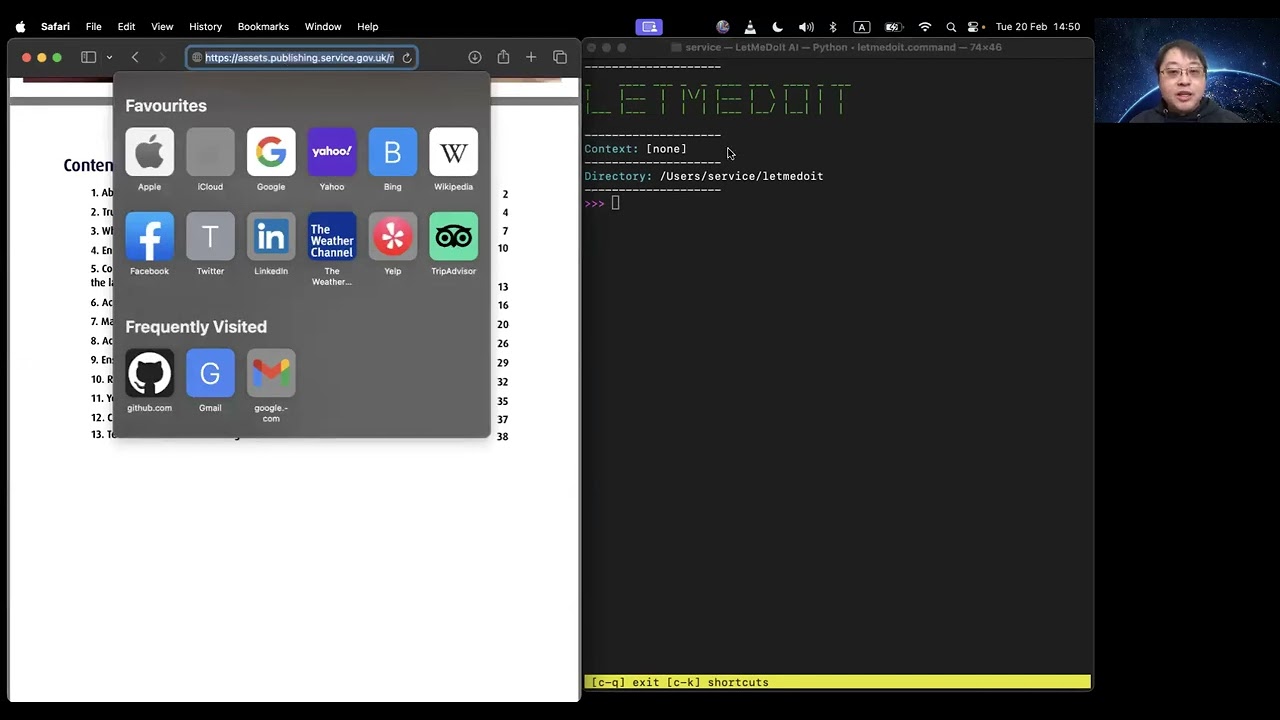Click the webcam video thumbnail

[1187, 70]
